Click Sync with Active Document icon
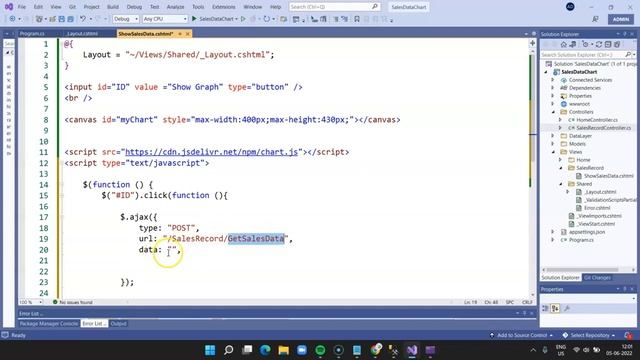 573,44
